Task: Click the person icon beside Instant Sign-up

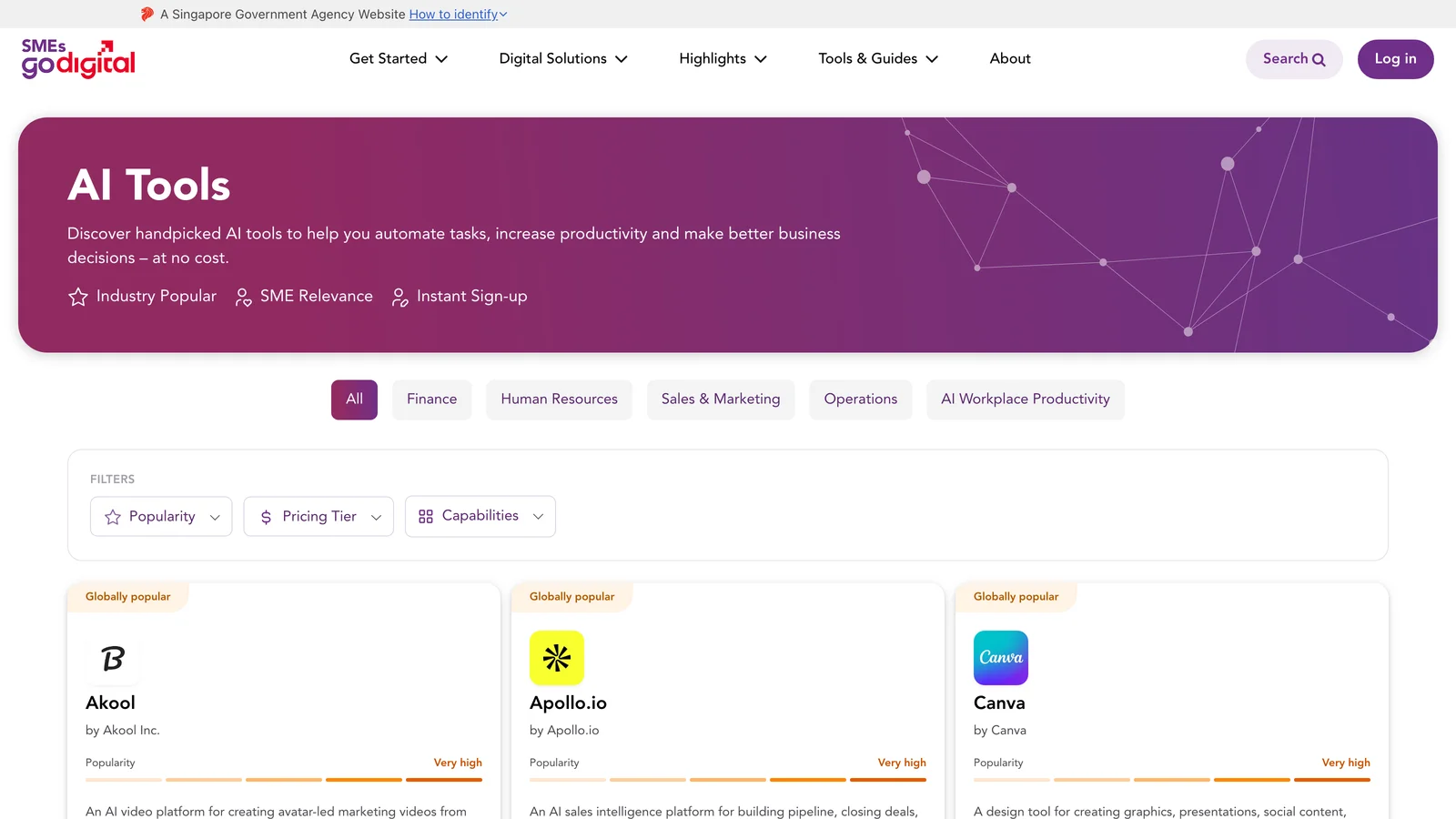Action: [x=399, y=297]
